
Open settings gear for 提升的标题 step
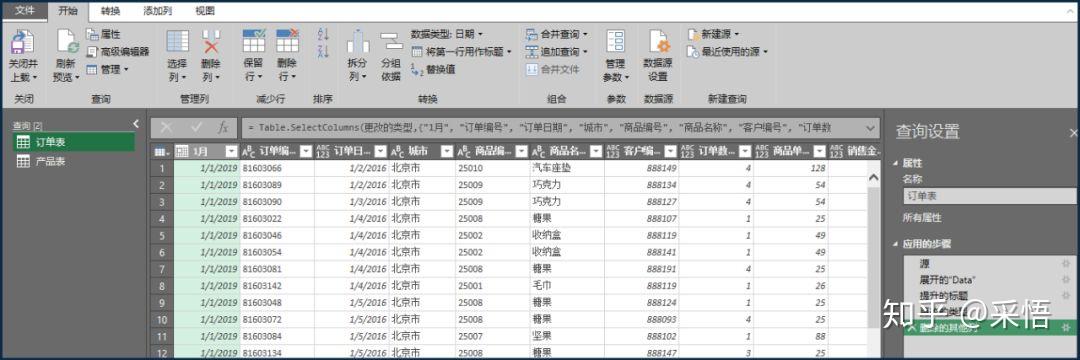pos(1066,295)
